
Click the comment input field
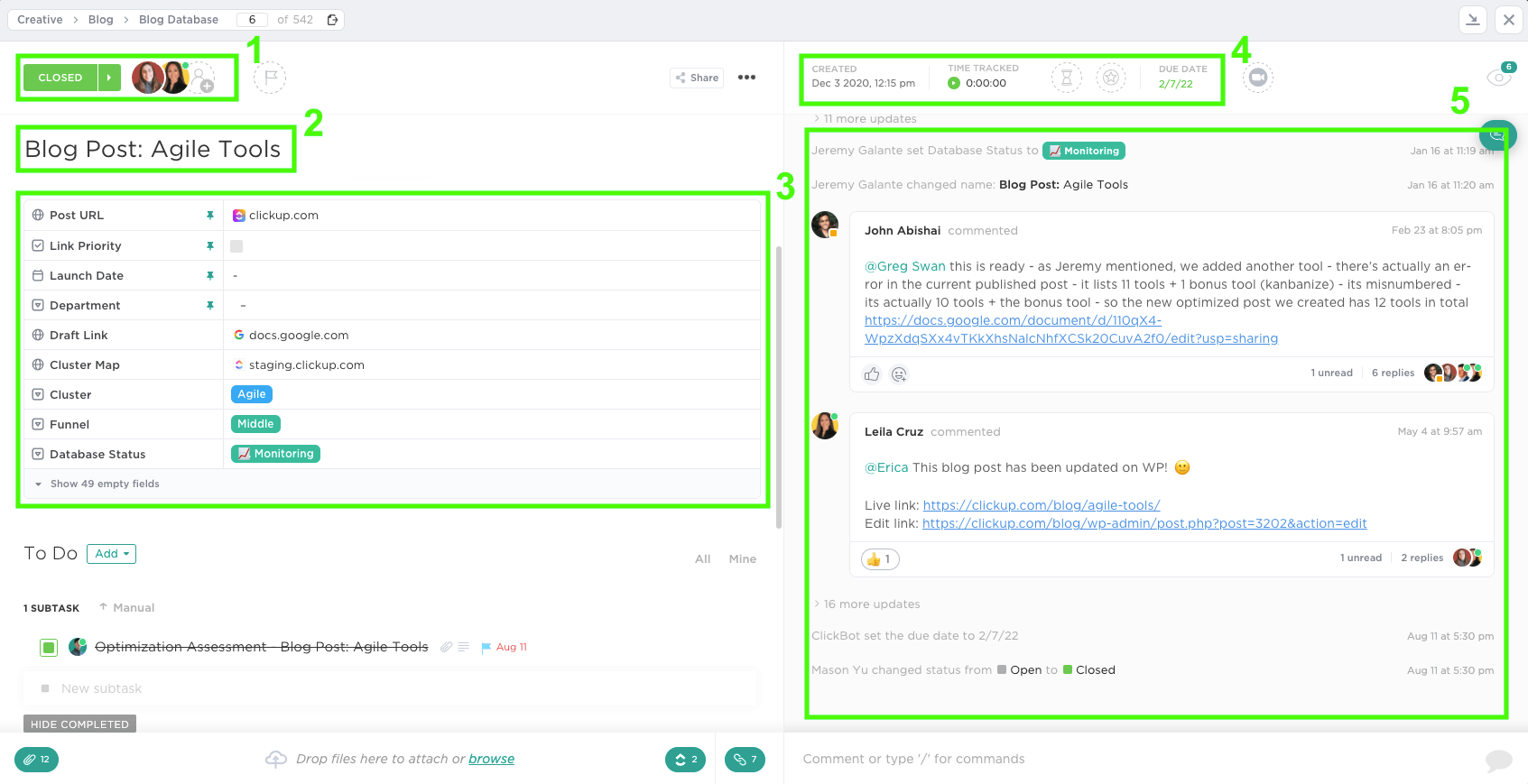click(x=1139, y=760)
